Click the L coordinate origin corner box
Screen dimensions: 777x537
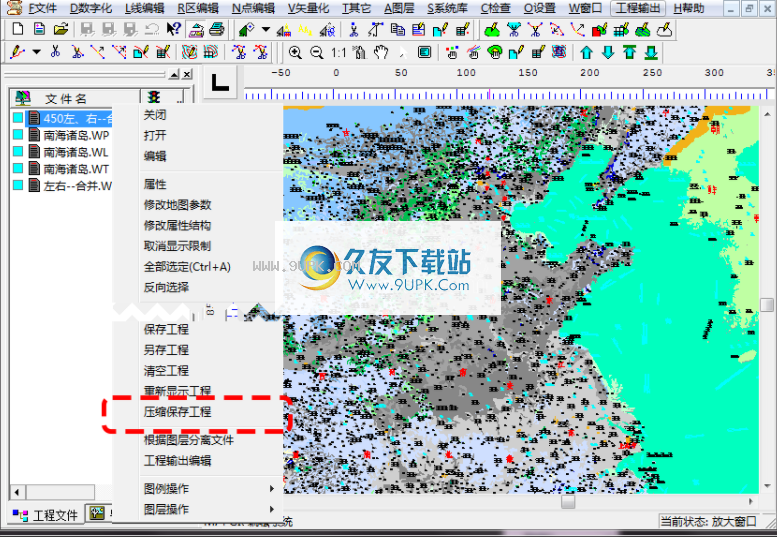pos(220,82)
